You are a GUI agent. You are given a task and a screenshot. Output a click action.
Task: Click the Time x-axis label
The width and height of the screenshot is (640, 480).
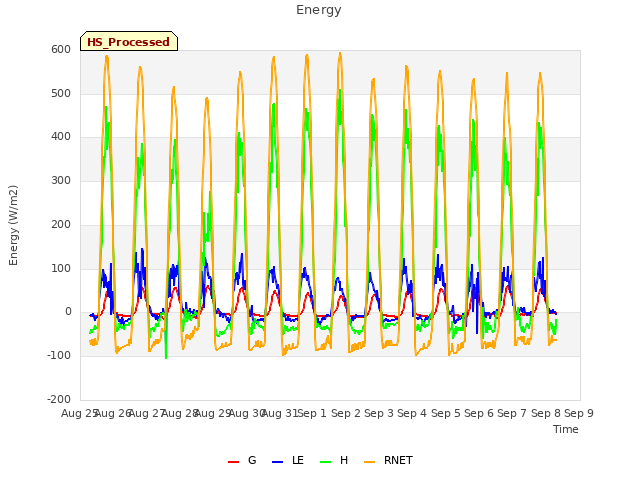565,429
